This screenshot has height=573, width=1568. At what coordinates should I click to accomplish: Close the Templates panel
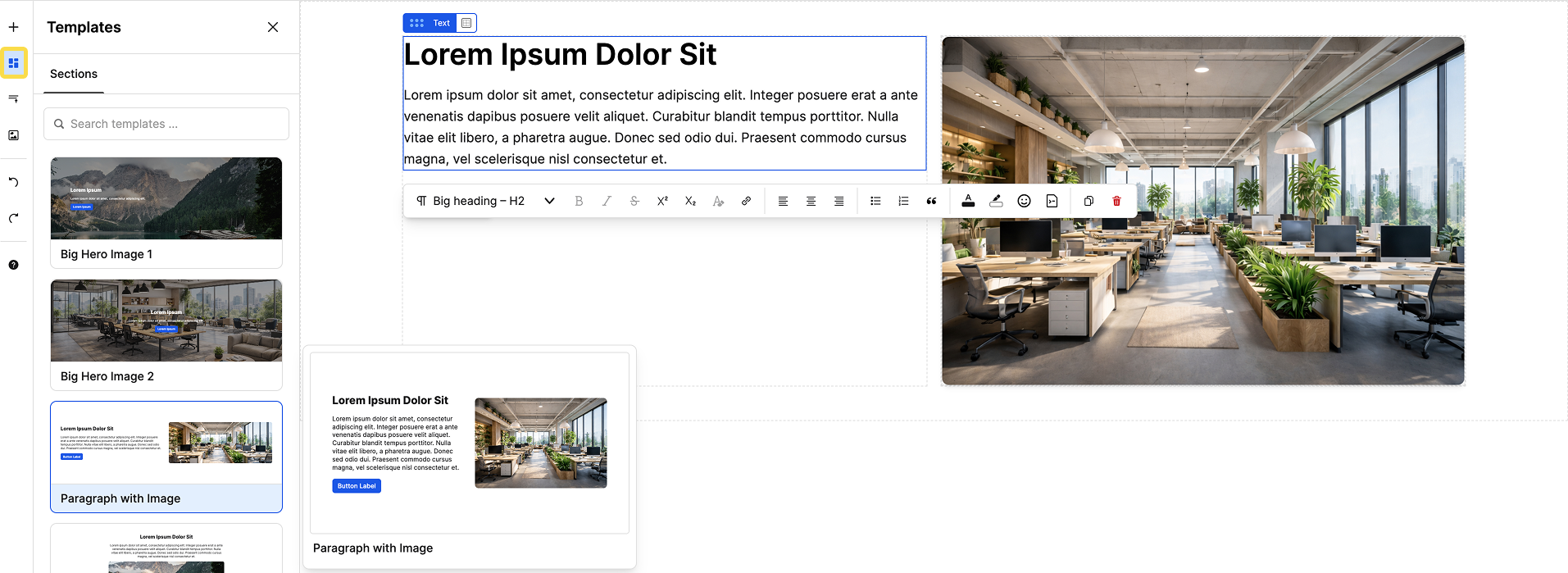pos(273,27)
